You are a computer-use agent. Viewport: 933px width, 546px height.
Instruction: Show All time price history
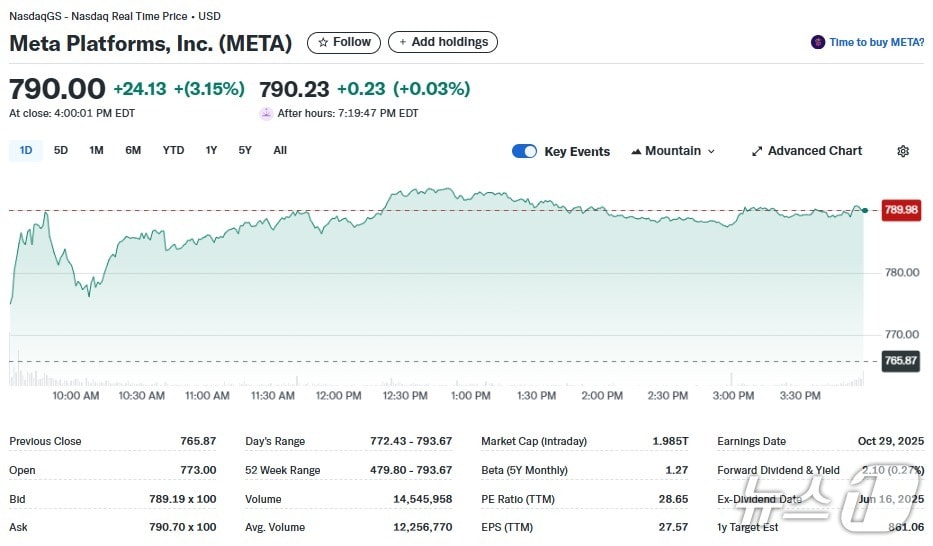(280, 150)
